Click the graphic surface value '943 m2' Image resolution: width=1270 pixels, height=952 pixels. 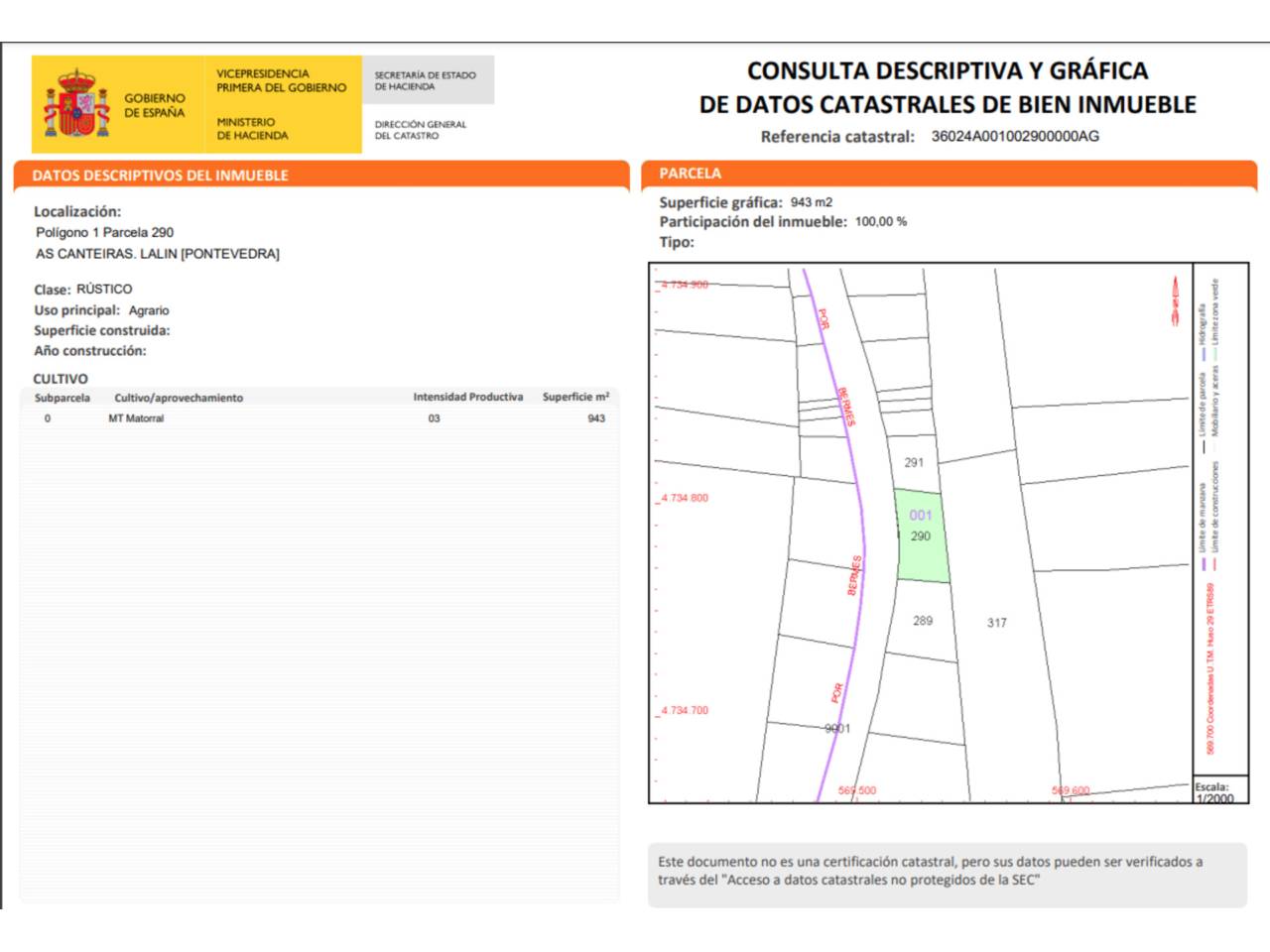[x=812, y=202]
